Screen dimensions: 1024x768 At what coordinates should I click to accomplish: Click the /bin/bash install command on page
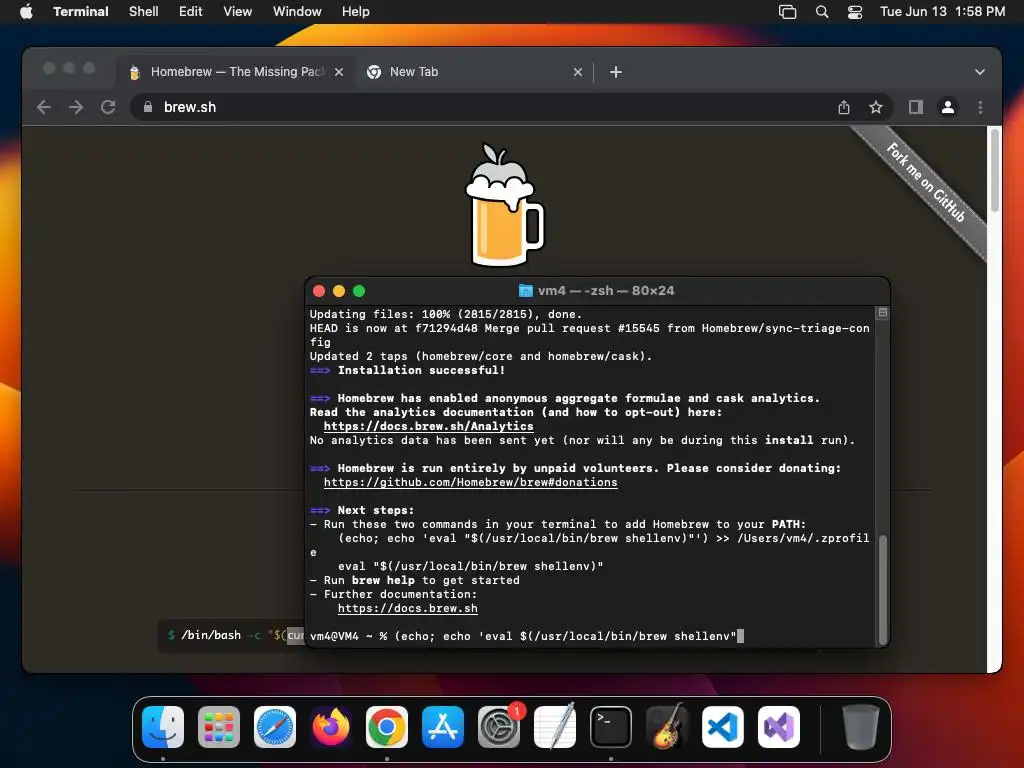point(232,635)
